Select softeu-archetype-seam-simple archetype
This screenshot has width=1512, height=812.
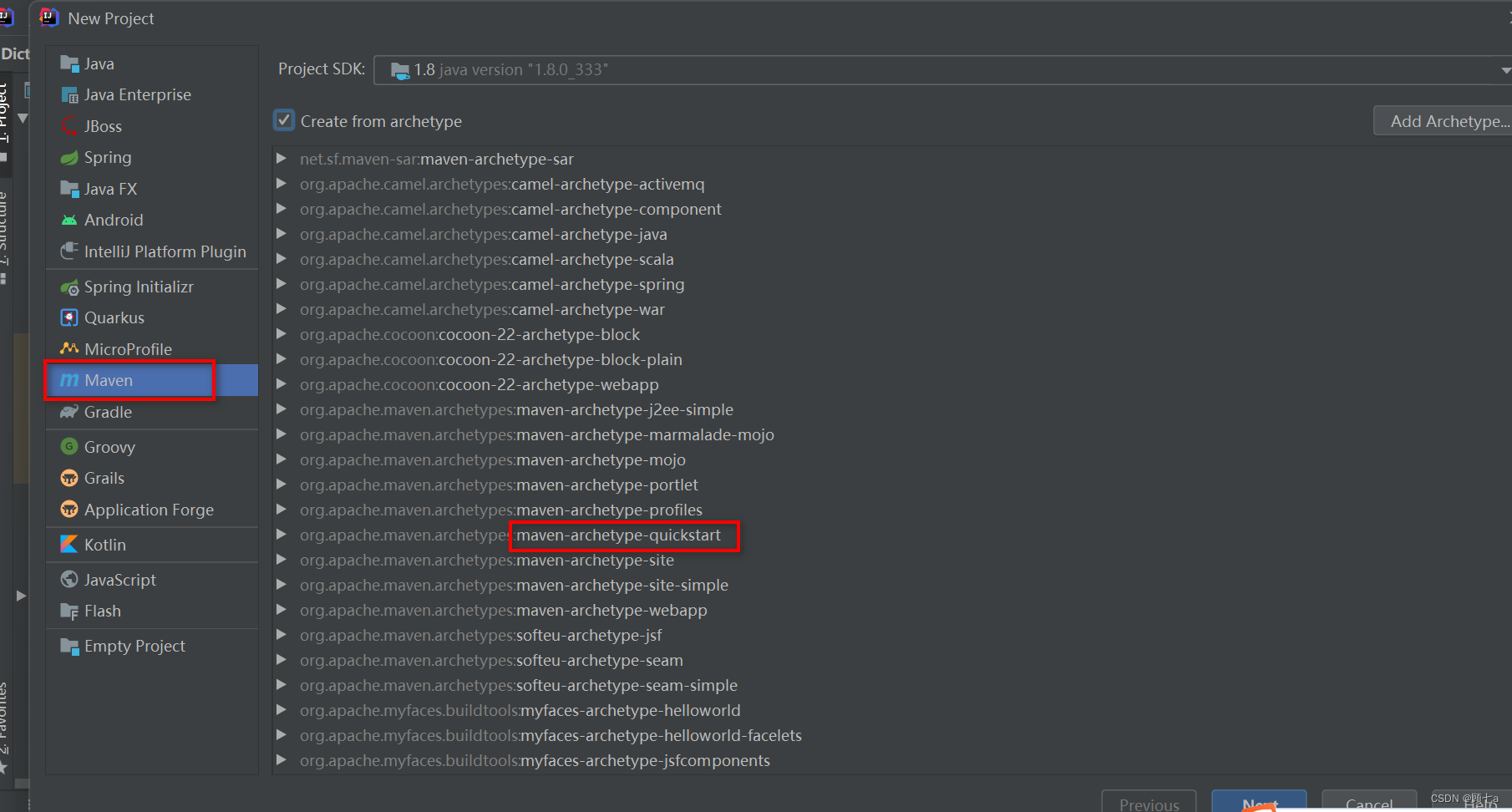point(627,685)
